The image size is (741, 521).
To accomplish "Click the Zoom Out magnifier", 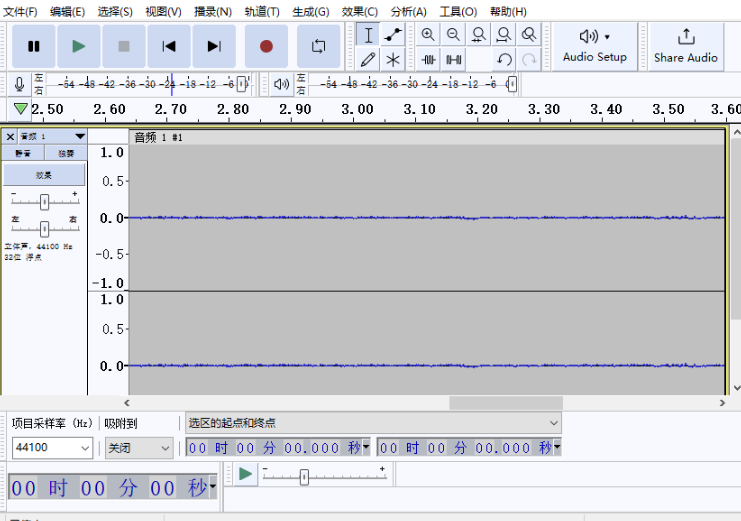I will tap(453, 35).
